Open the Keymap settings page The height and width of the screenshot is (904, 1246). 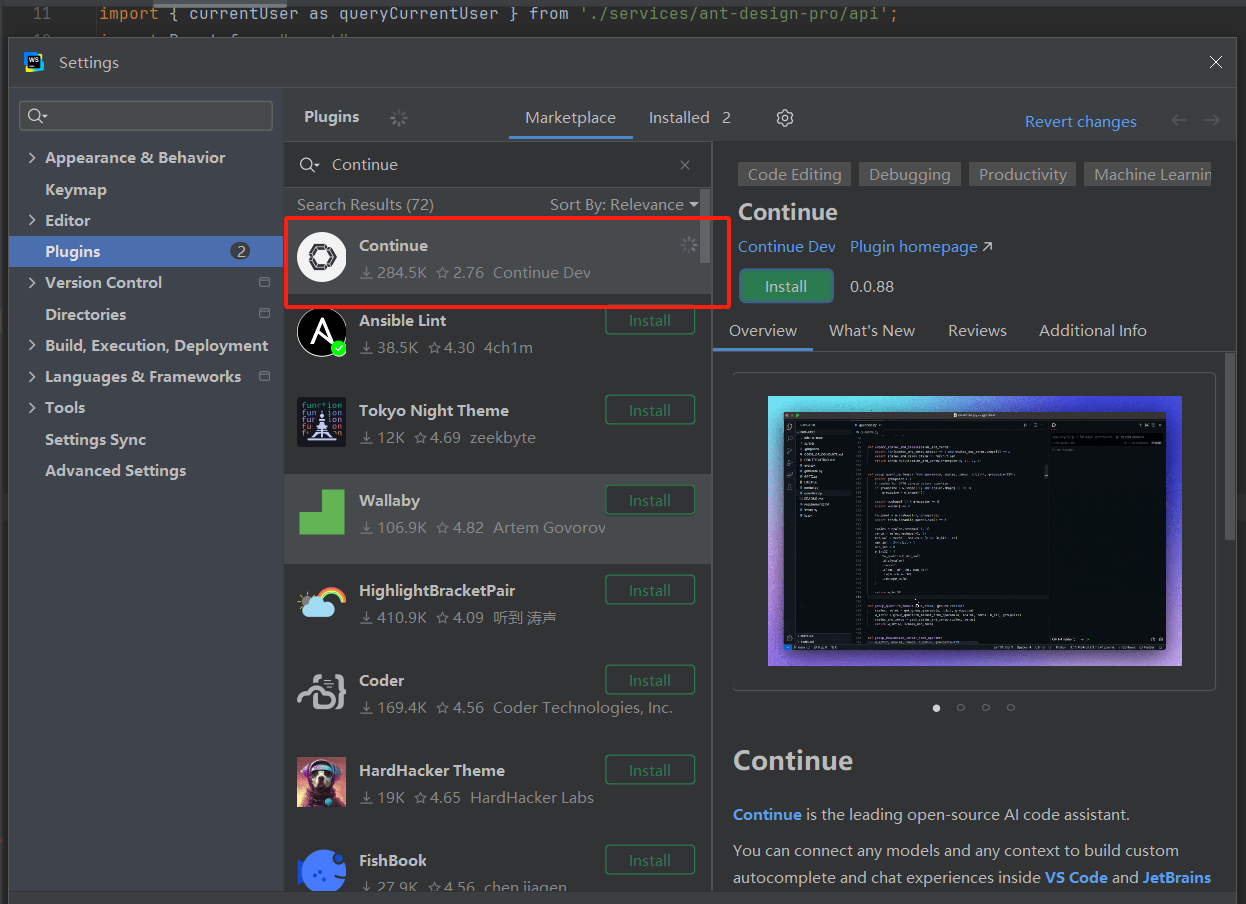pos(76,190)
